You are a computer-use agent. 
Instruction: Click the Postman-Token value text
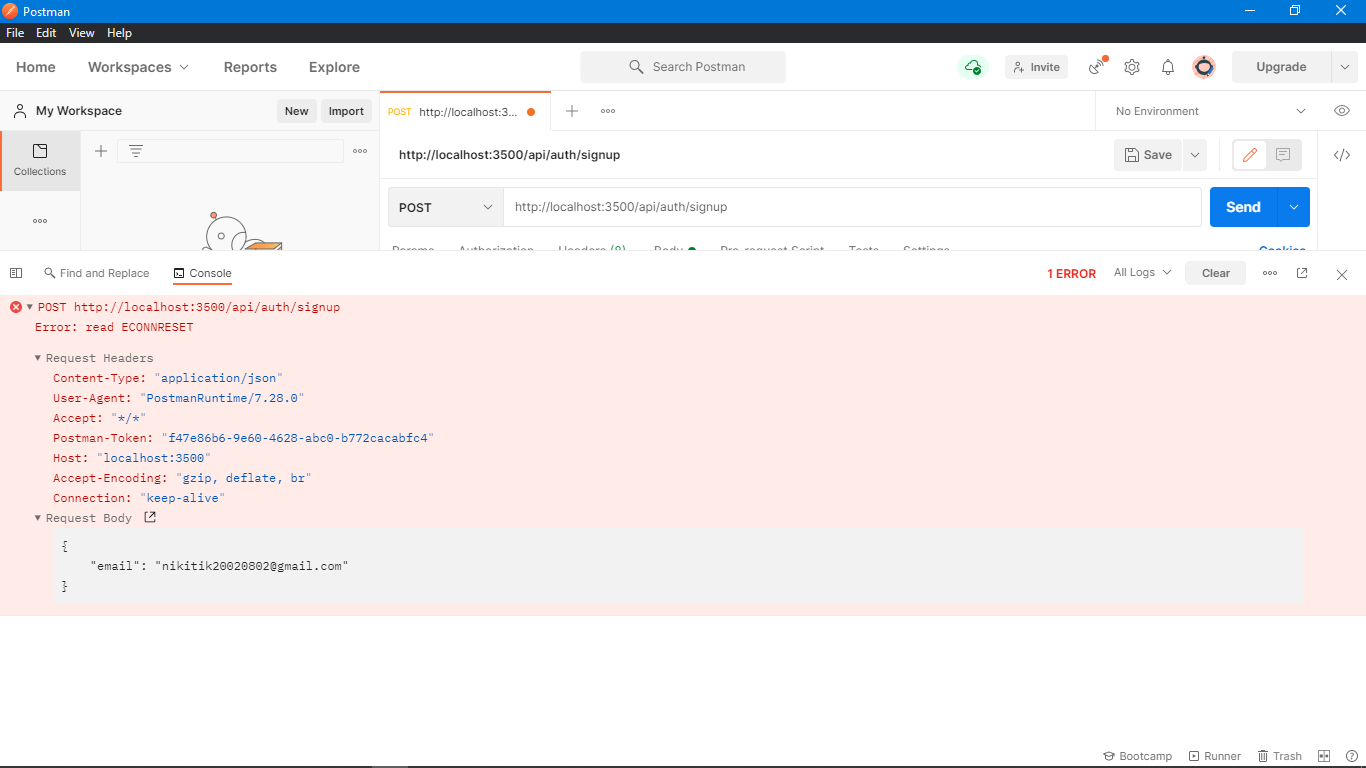[x=297, y=438]
